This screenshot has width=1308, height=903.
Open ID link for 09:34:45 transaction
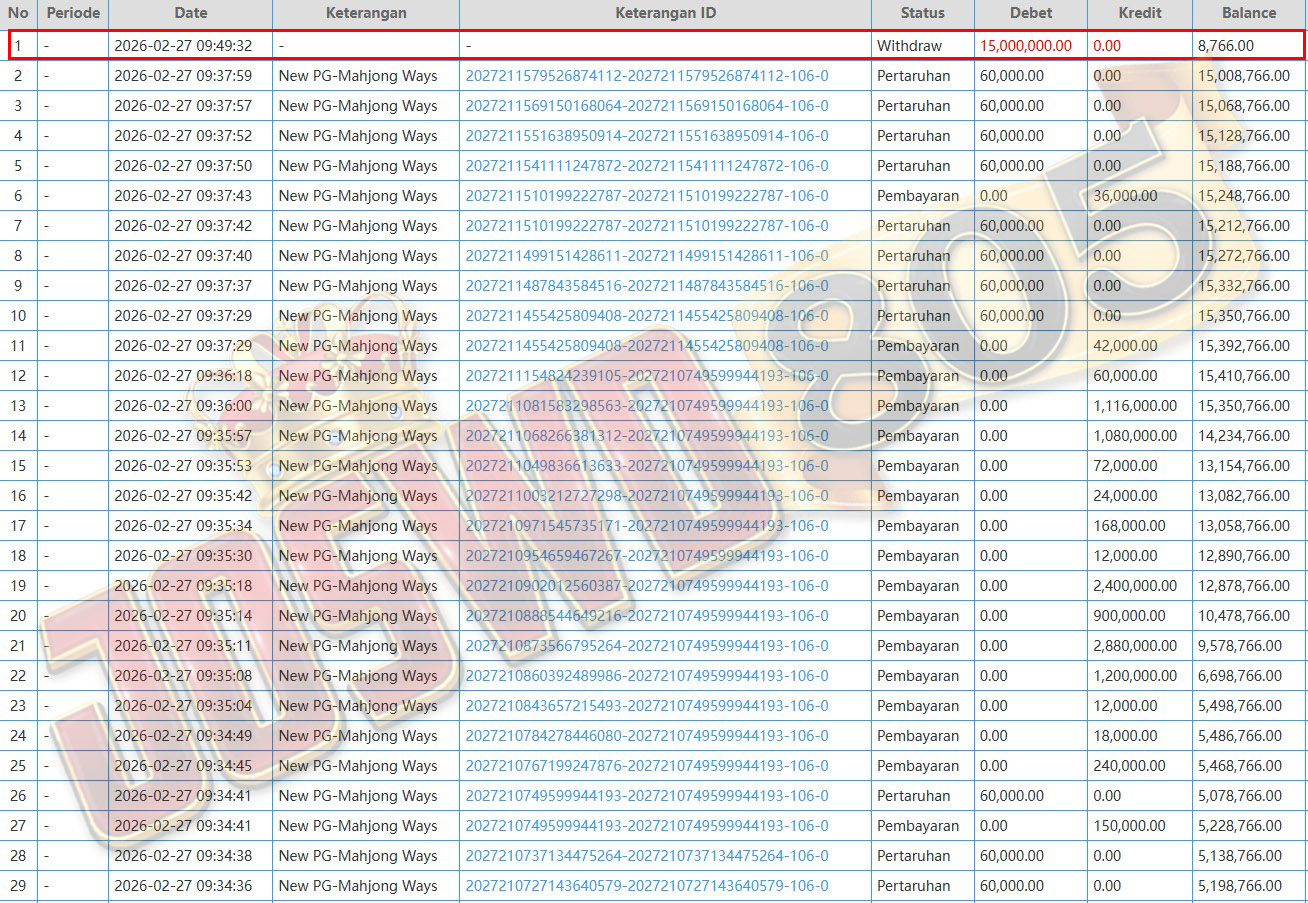646,766
